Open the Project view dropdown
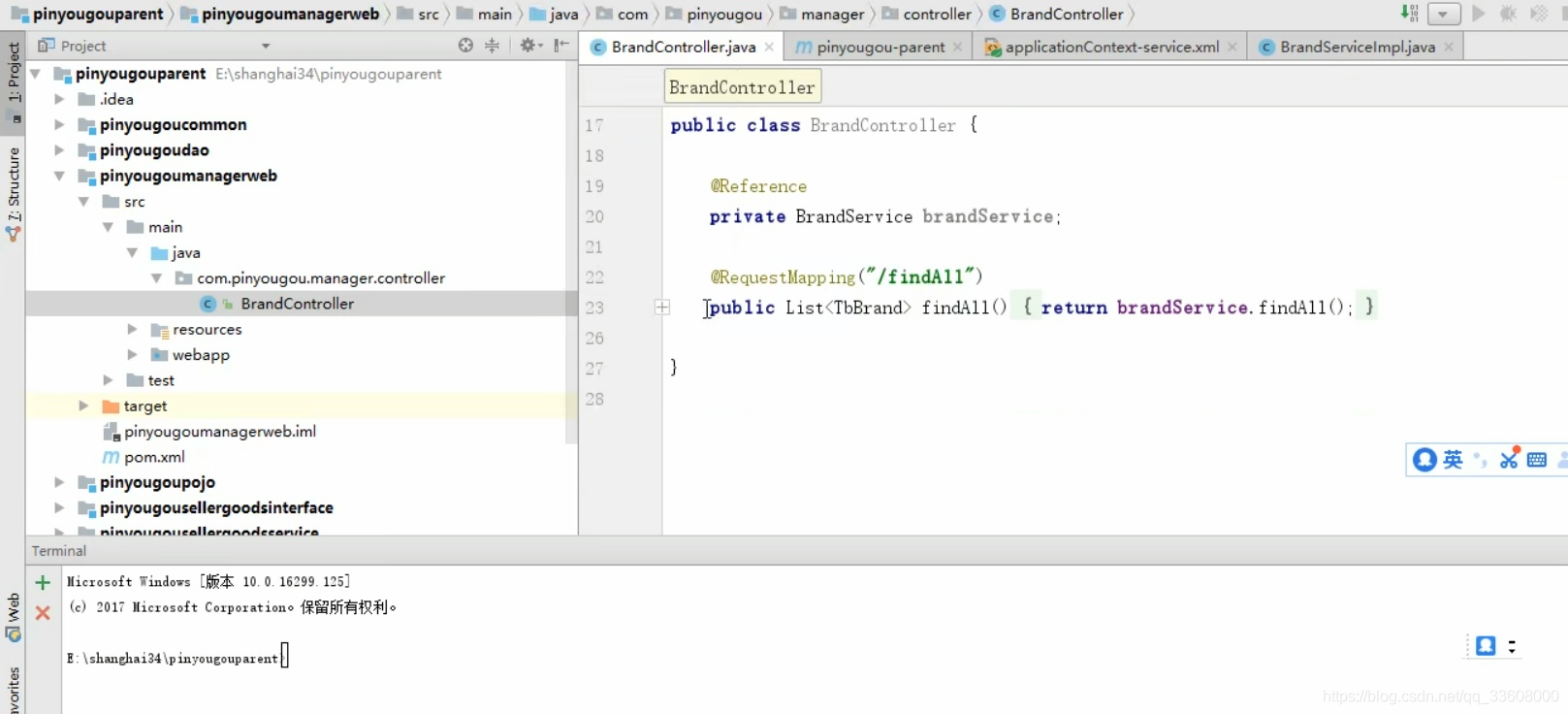The image size is (1568, 714). (266, 46)
